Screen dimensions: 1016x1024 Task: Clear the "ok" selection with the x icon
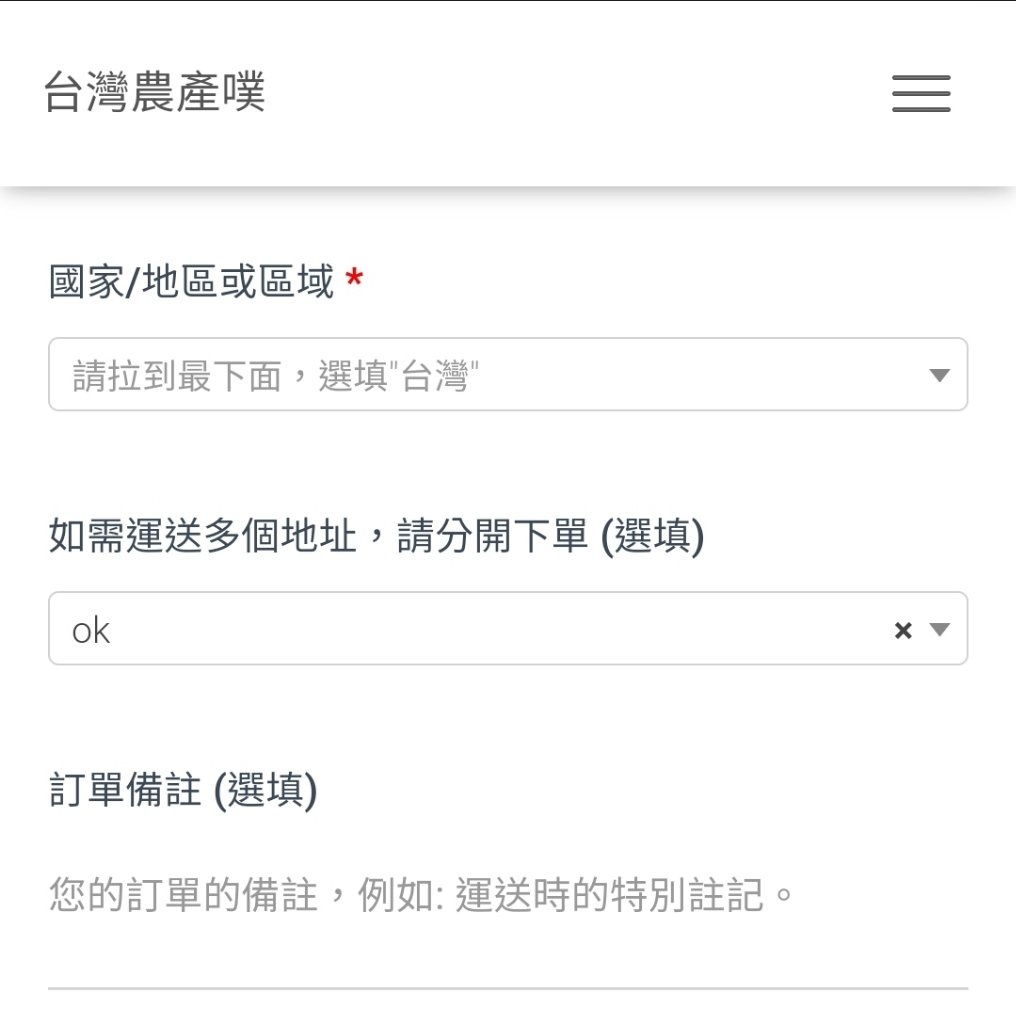tap(903, 630)
